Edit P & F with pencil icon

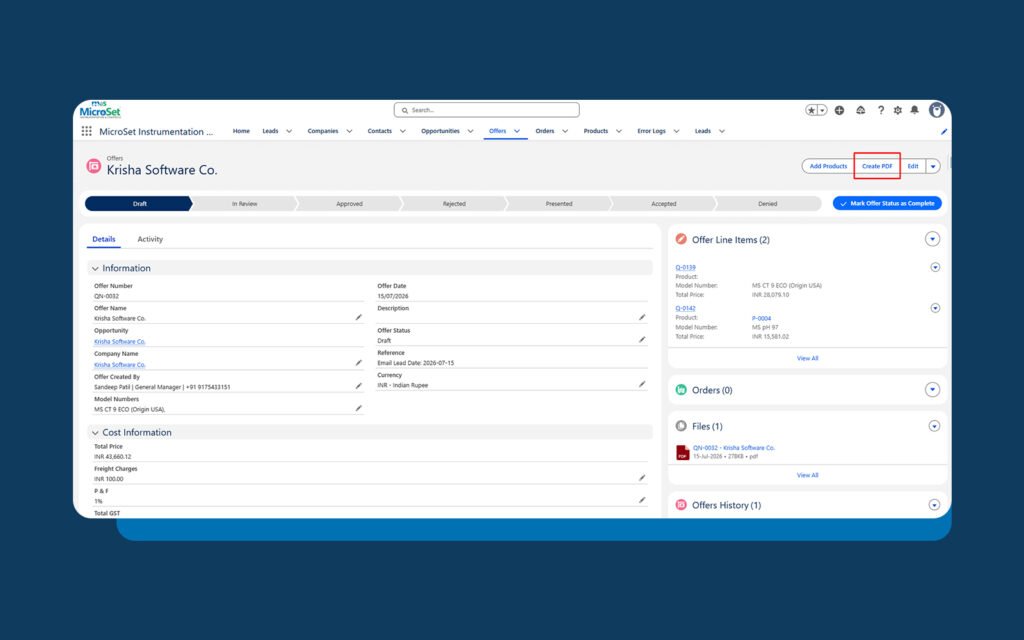coord(642,500)
